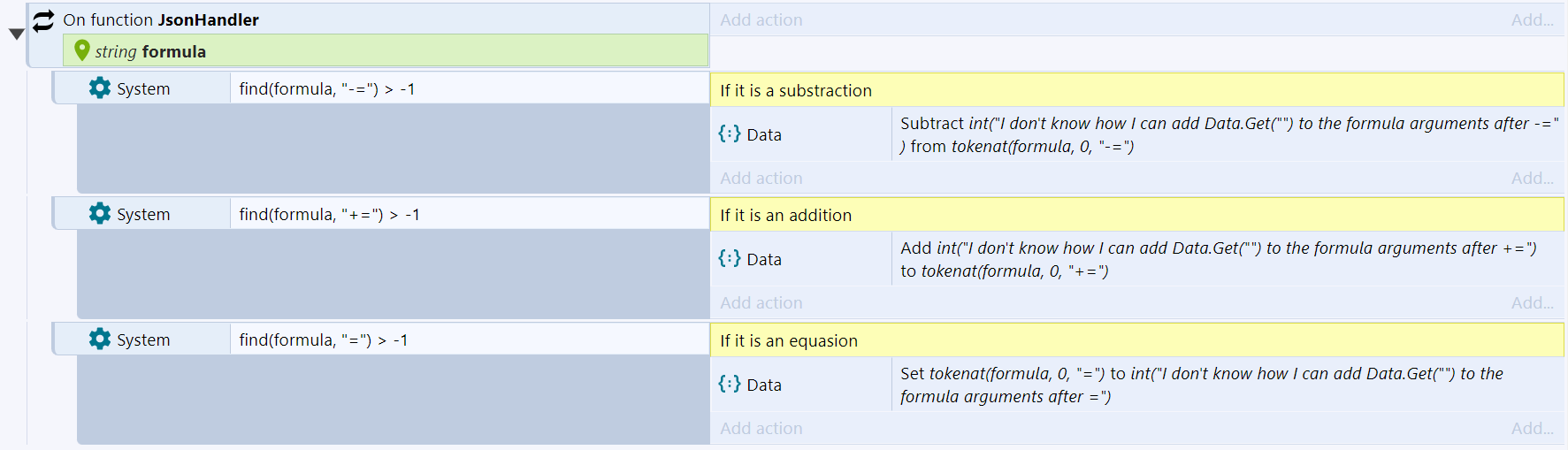
Task: Click Add action below the Add int action
Action: click(x=761, y=302)
